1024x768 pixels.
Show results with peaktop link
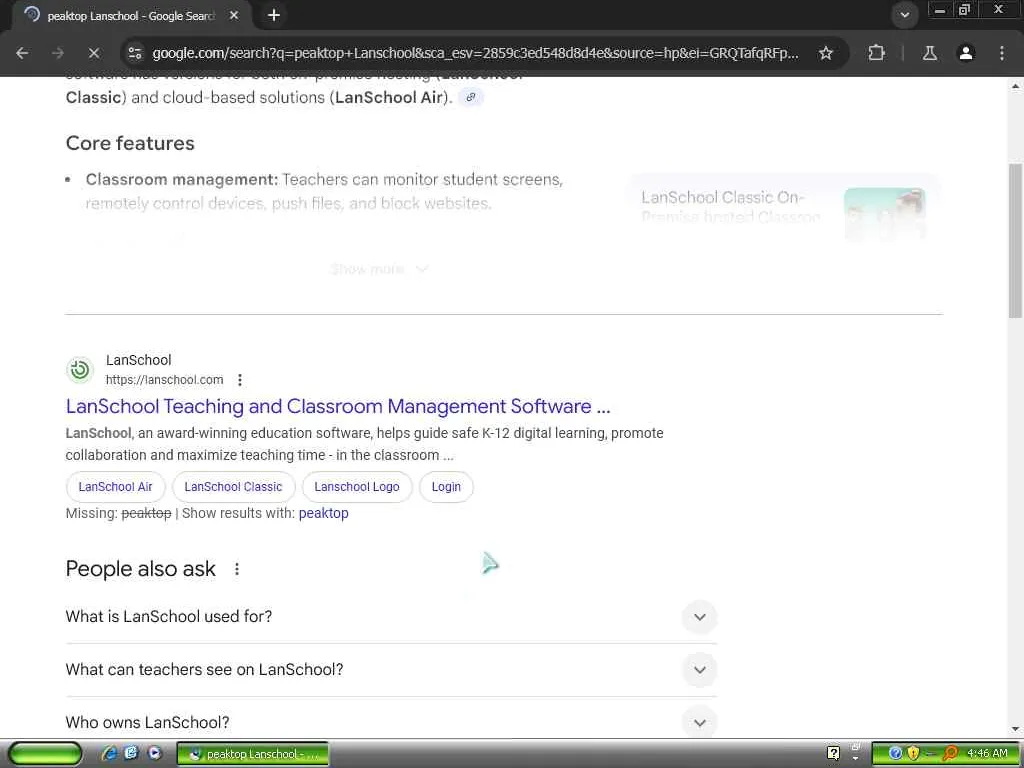323,513
